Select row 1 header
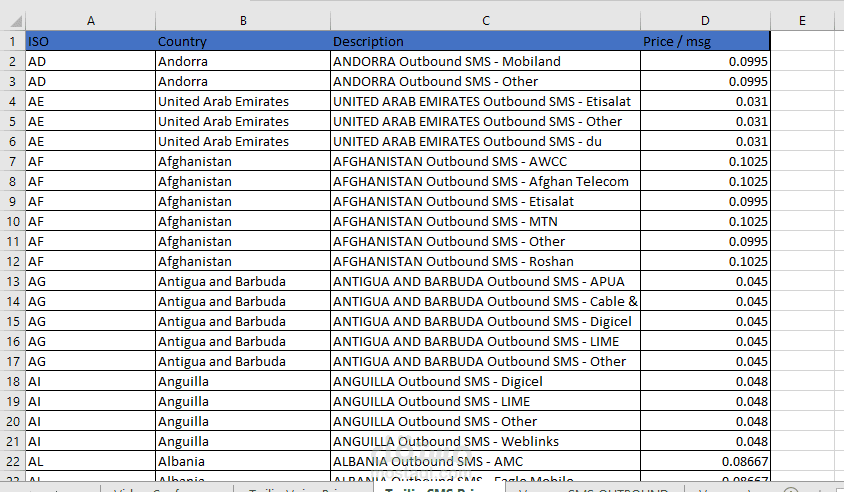 click(x=12, y=41)
